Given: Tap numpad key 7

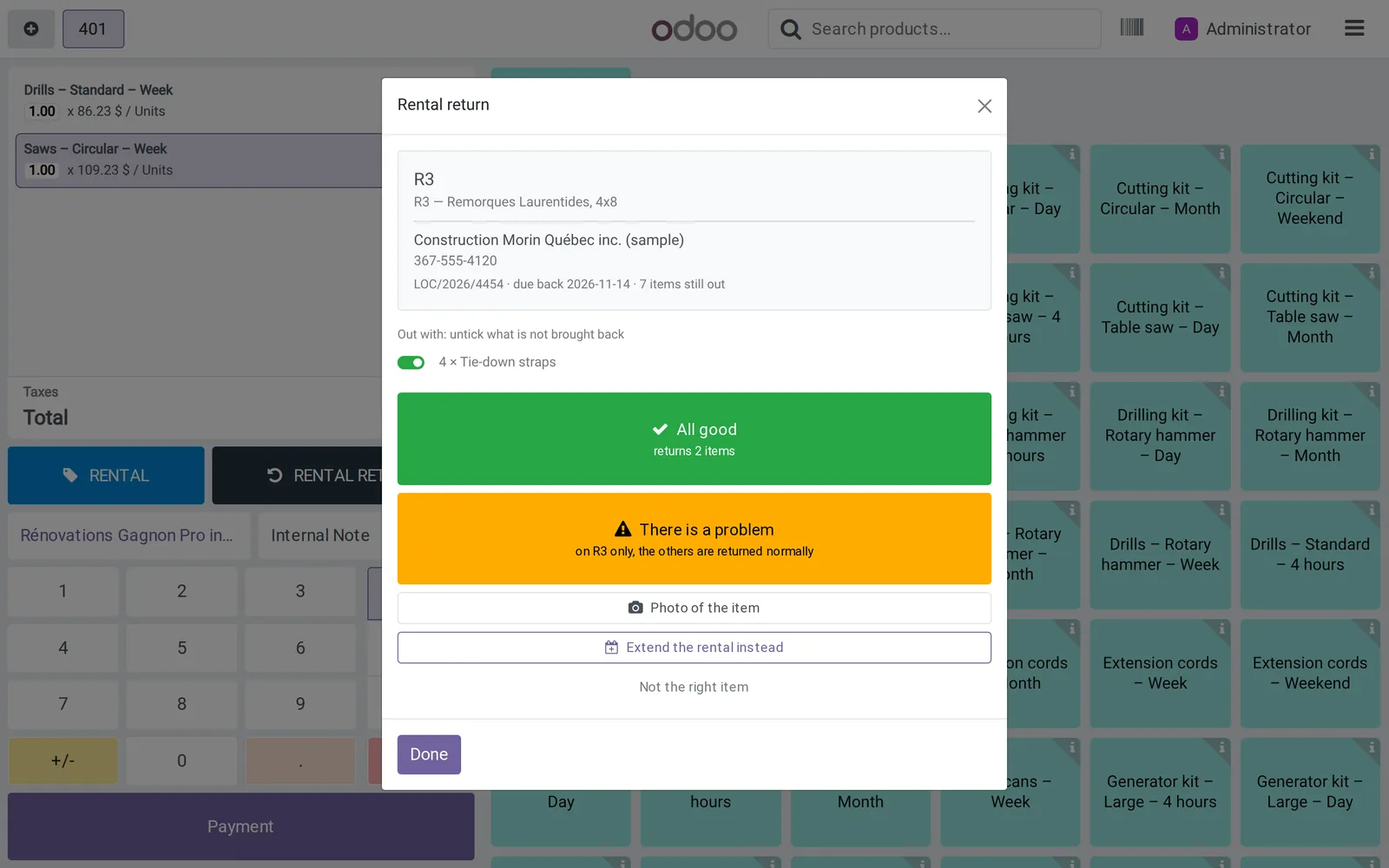Looking at the screenshot, I should pyautogui.click(x=63, y=704).
